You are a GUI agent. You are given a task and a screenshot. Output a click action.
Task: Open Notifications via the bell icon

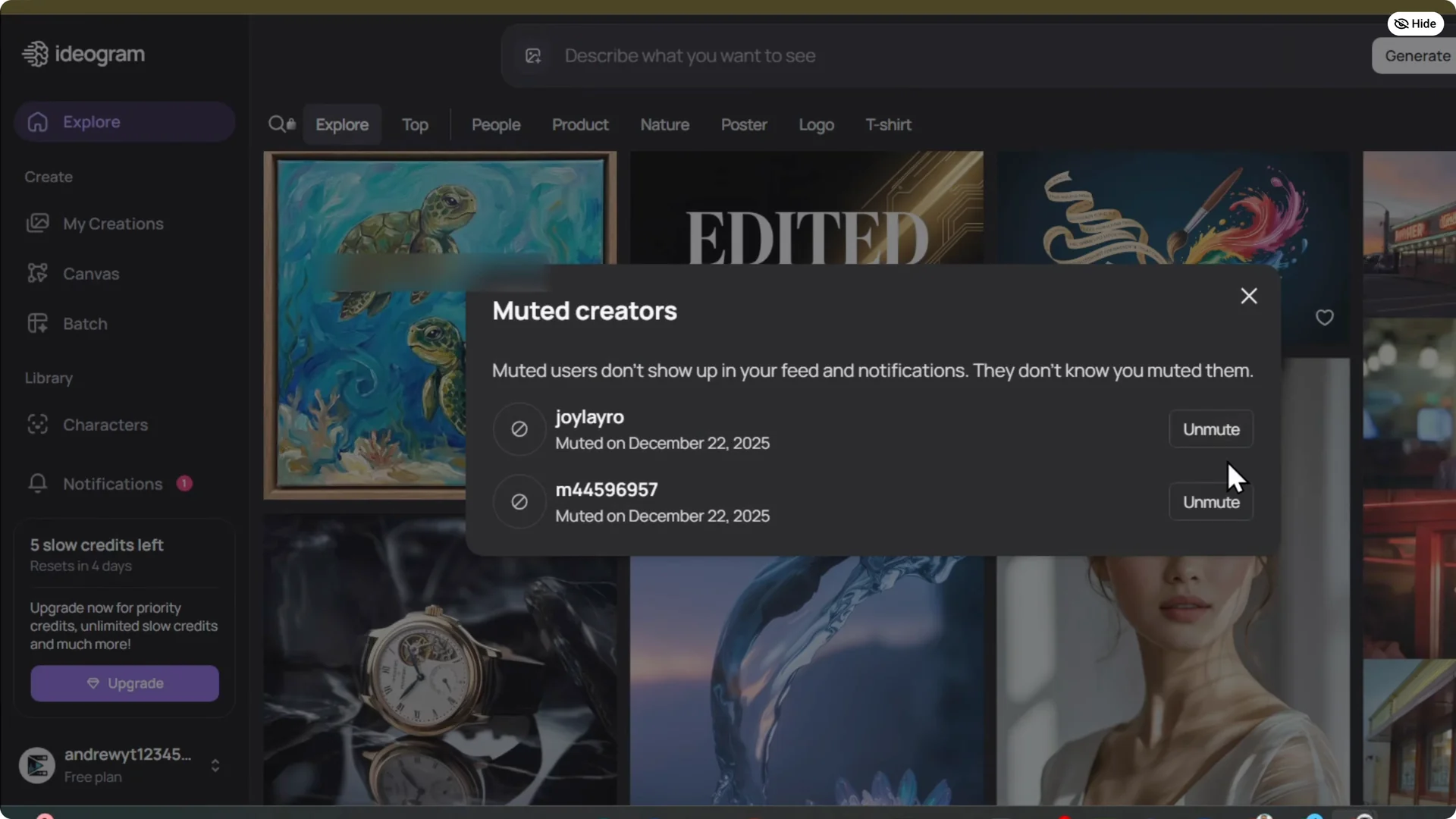click(37, 483)
